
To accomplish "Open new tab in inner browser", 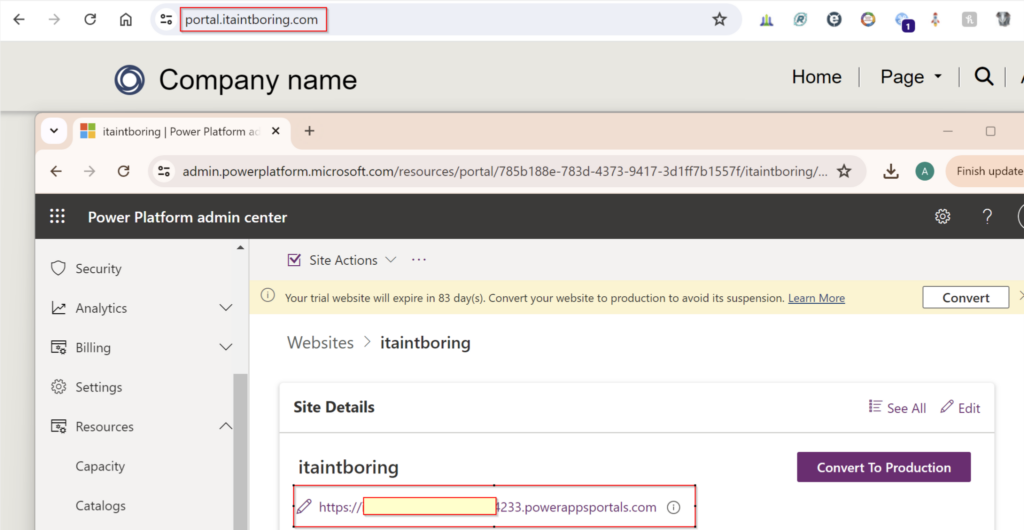I will point(309,131).
